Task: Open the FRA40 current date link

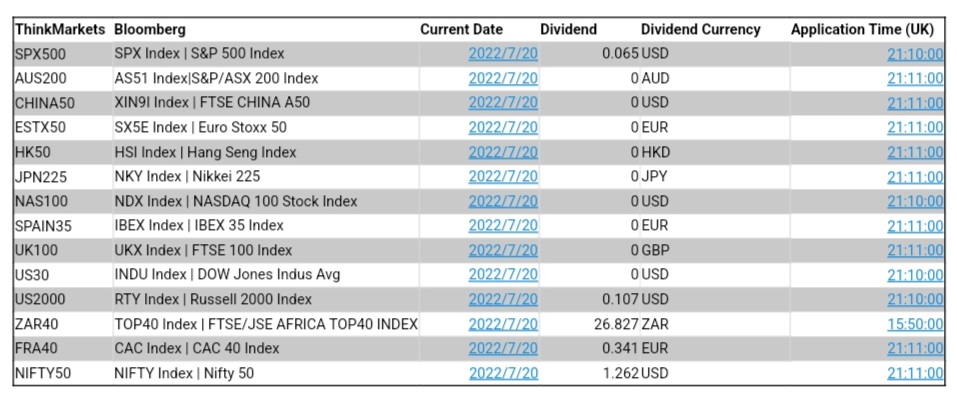Action: tap(503, 348)
